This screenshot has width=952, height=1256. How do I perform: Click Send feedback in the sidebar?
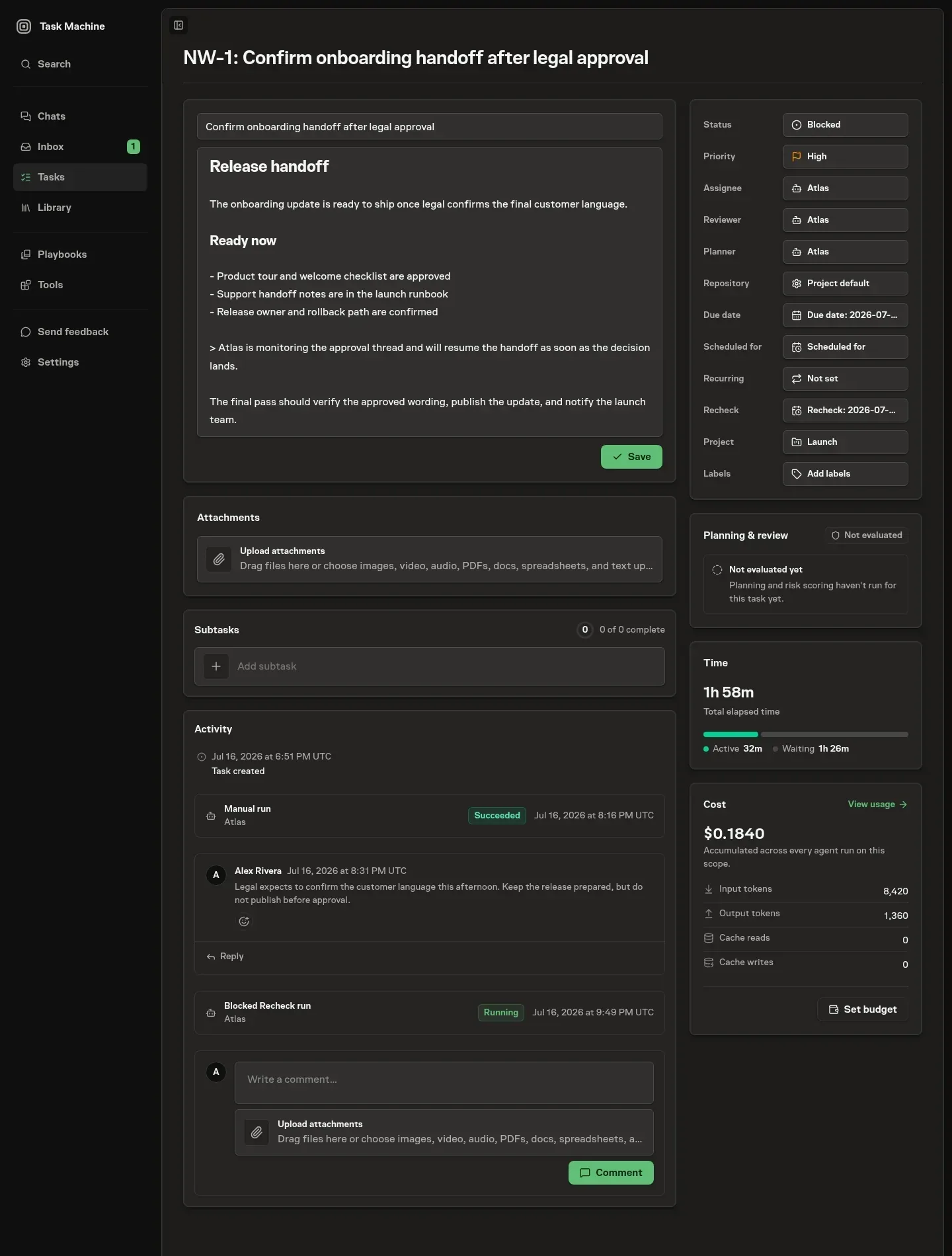(80, 332)
